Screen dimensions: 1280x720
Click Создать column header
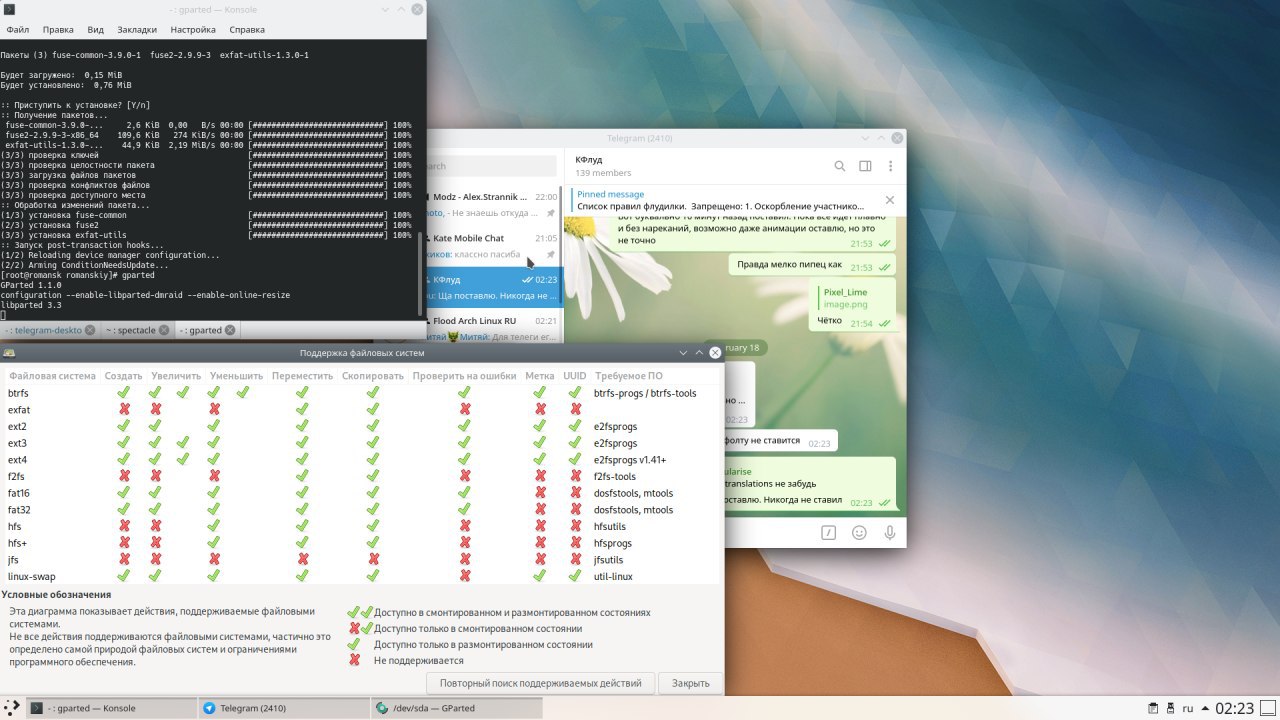click(x=124, y=376)
